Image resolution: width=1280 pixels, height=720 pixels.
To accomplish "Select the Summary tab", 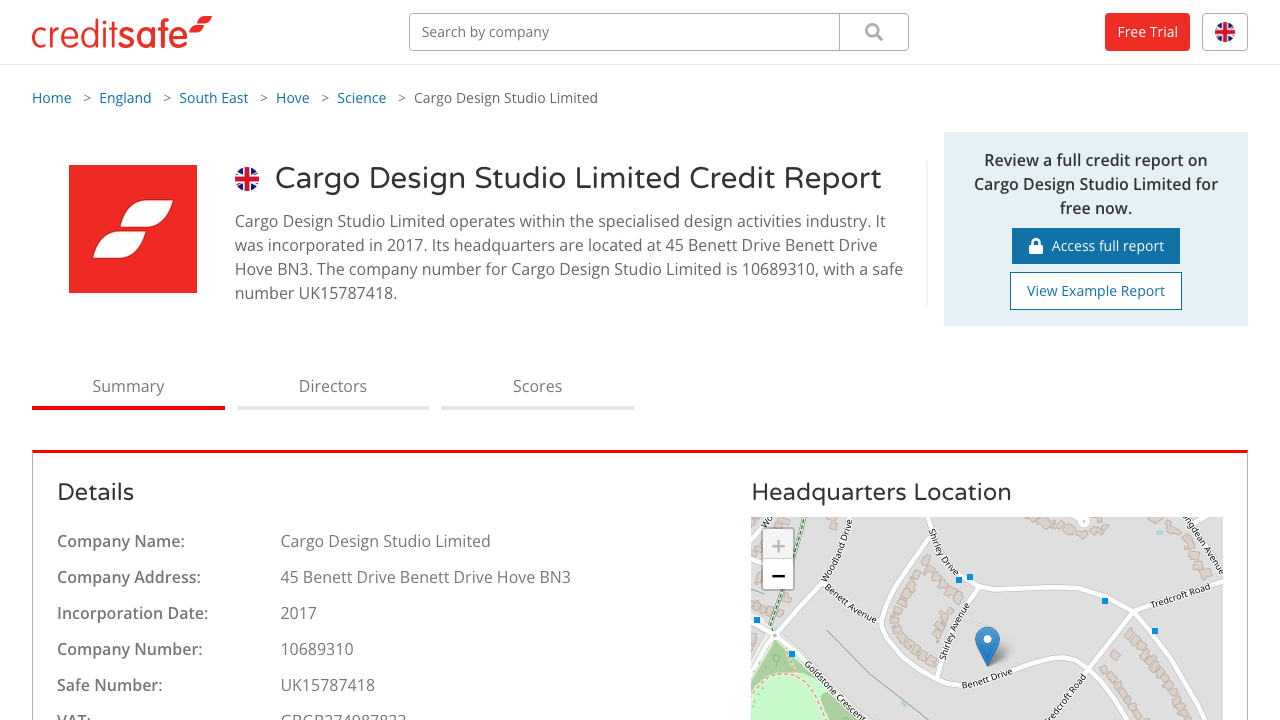I will pyautogui.click(x=128, y=386).
